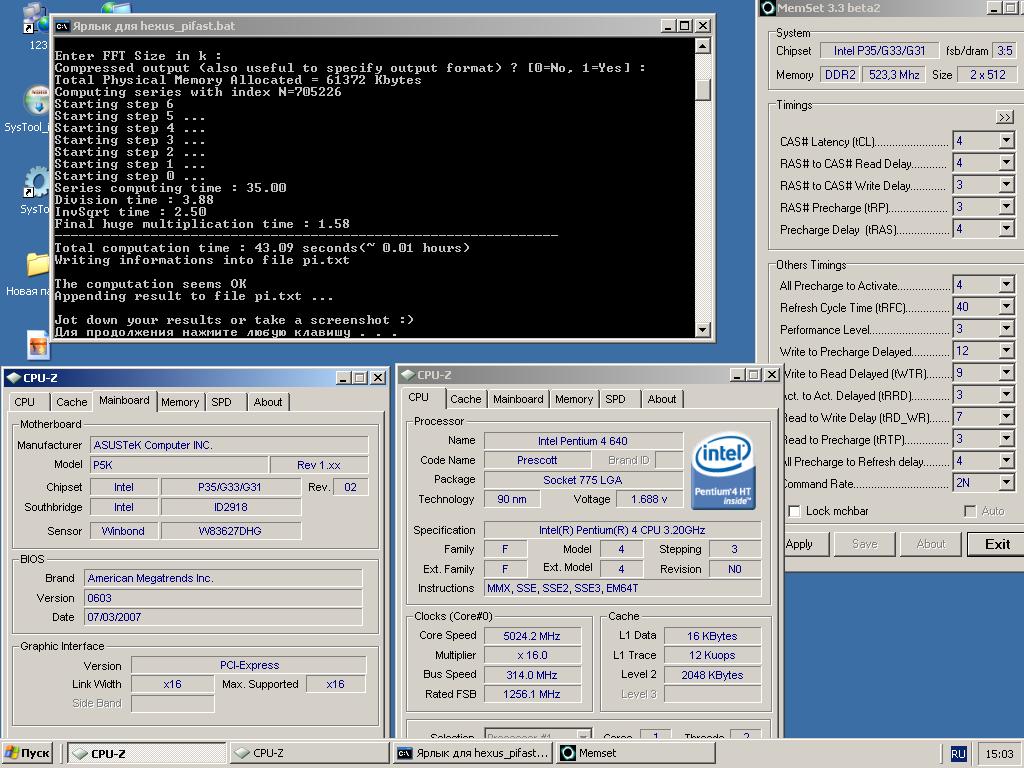Expand the Write to Precharge Delayed dropdown
Viewport: 1024px width, 768px height.
click(1006, 351)
